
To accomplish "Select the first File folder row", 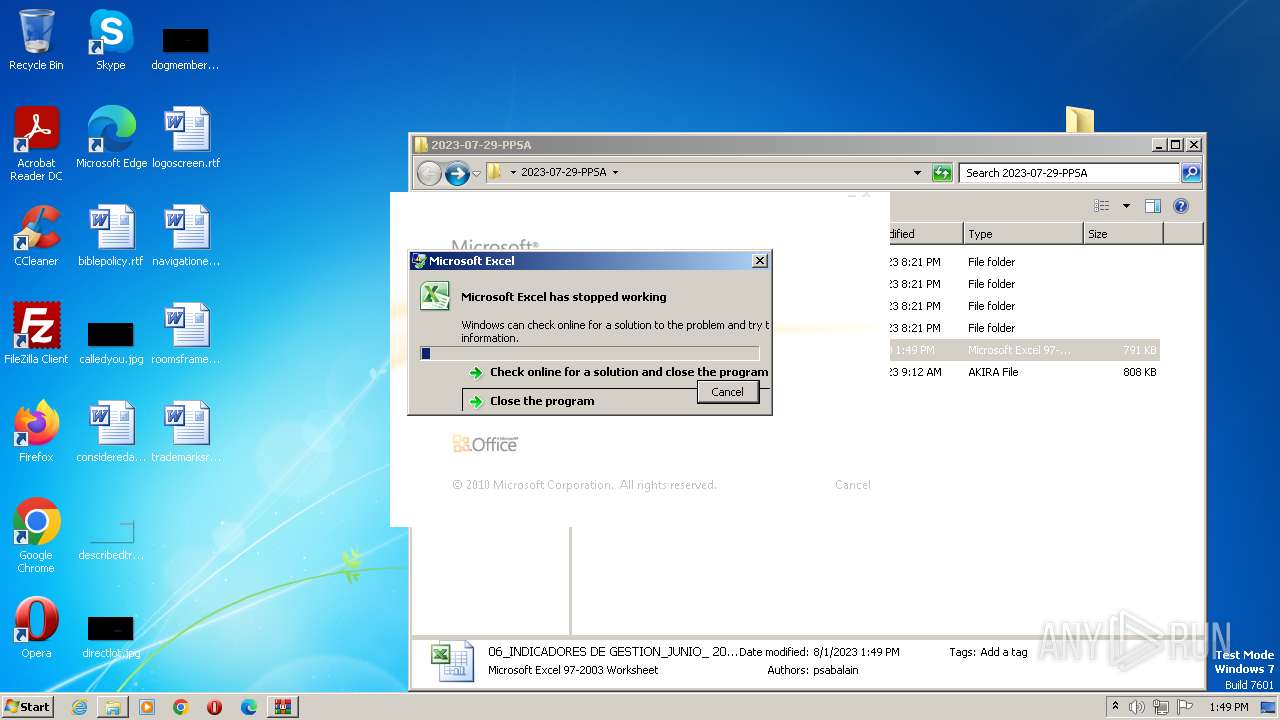I will click(1023, 262).
